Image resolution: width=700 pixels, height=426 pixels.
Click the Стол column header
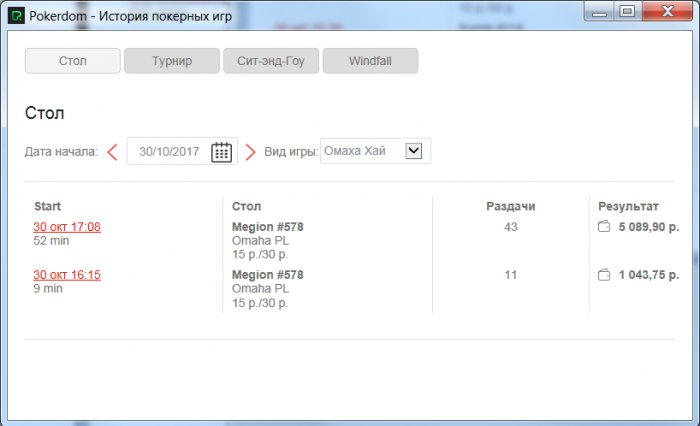pyautogui.click(x=246, y=206)
